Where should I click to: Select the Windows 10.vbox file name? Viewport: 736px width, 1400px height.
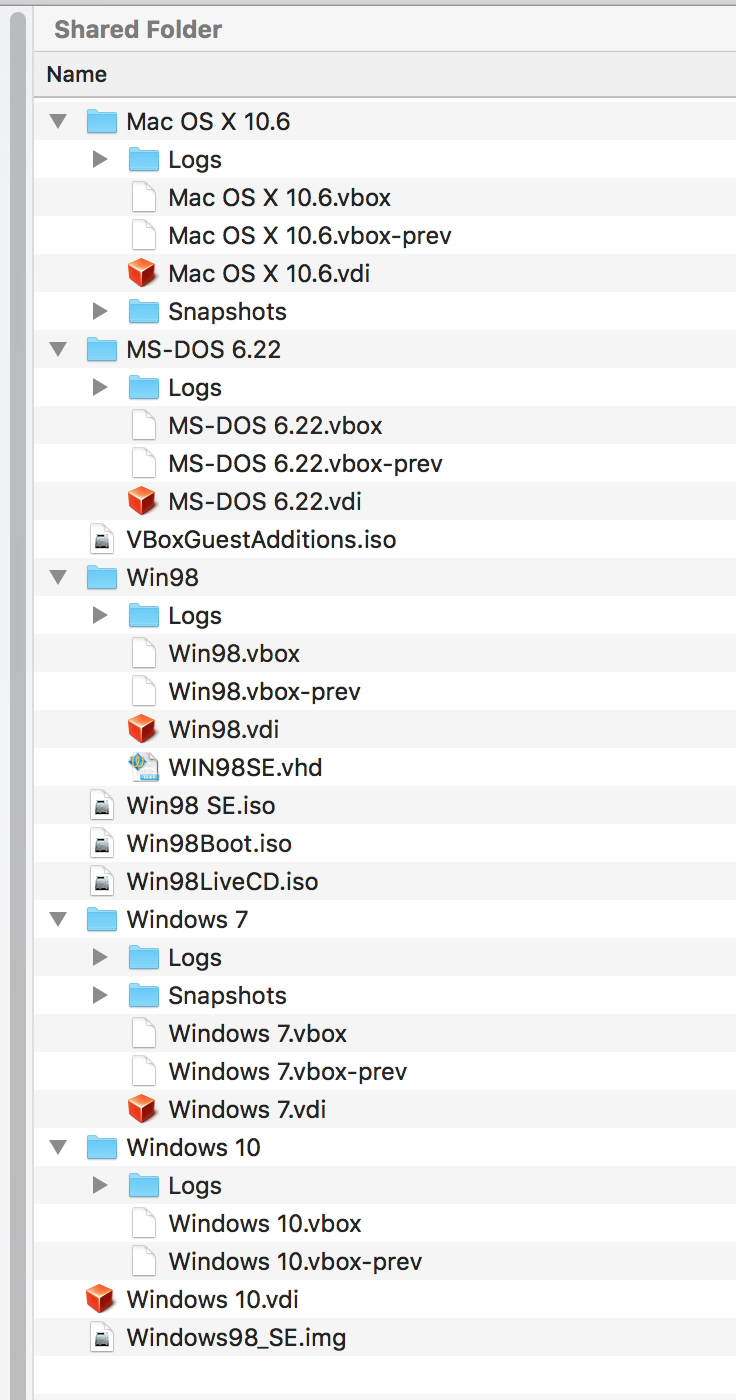click(x=265, y=1224)
